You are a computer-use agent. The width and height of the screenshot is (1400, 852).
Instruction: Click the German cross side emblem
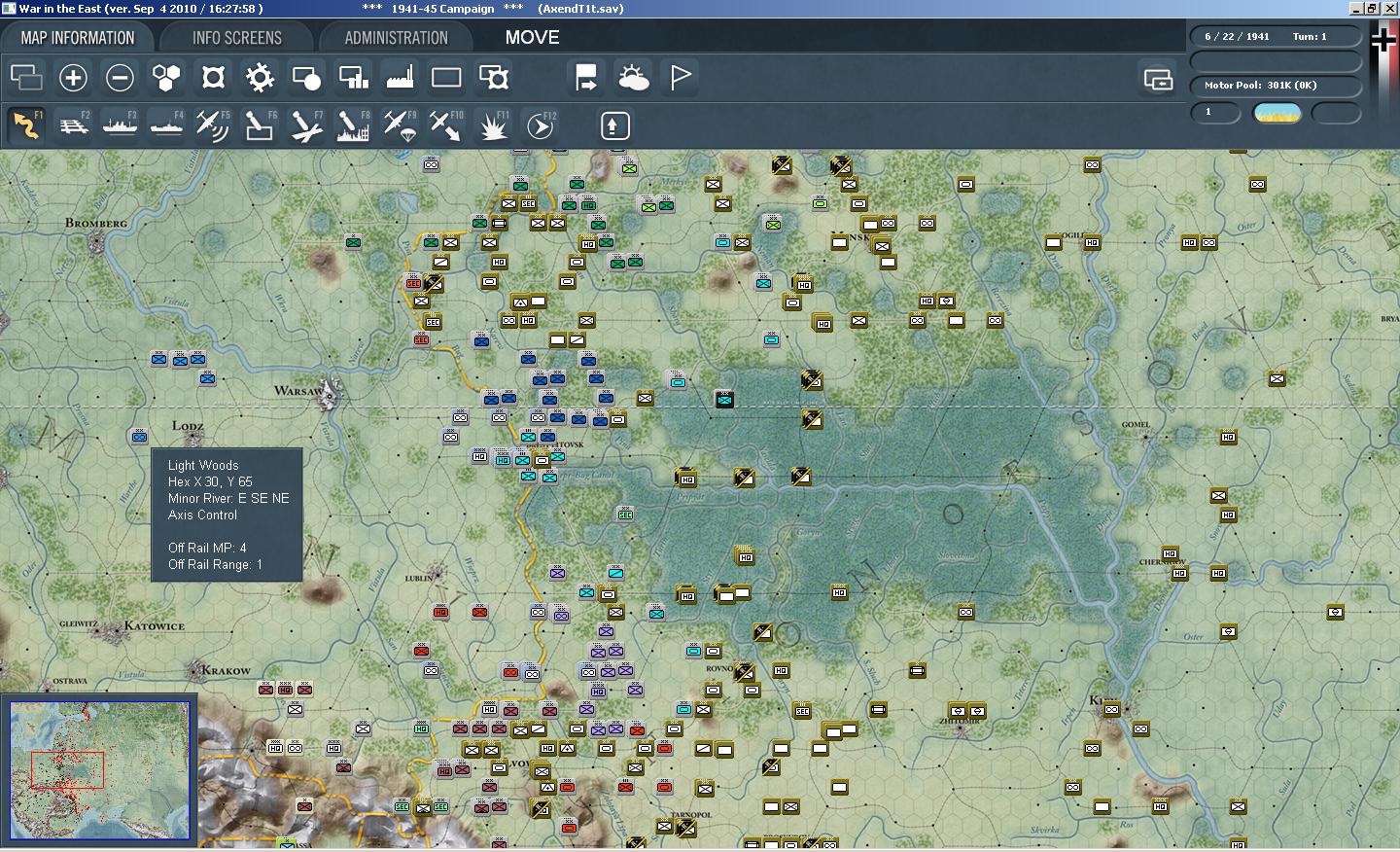[1382, 40]
